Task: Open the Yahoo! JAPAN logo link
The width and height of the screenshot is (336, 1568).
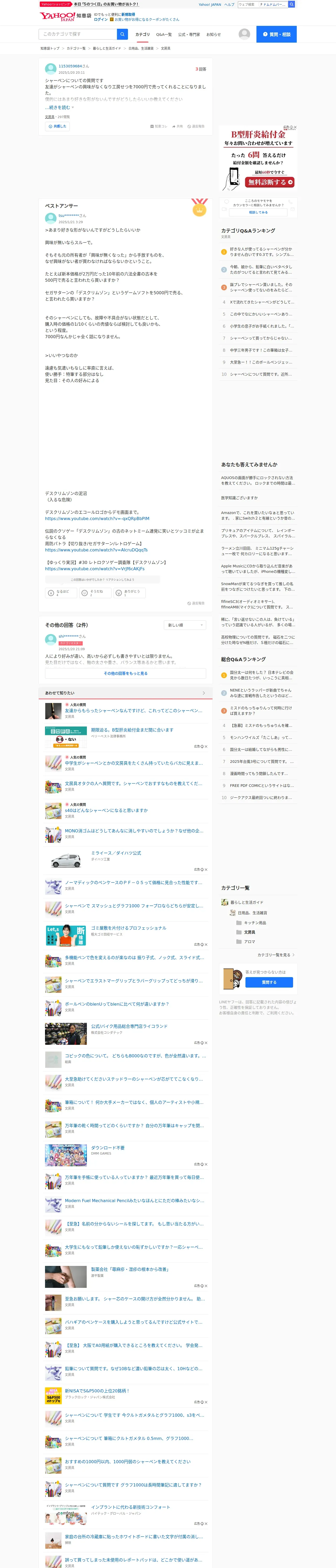Action: click(57, 16)
